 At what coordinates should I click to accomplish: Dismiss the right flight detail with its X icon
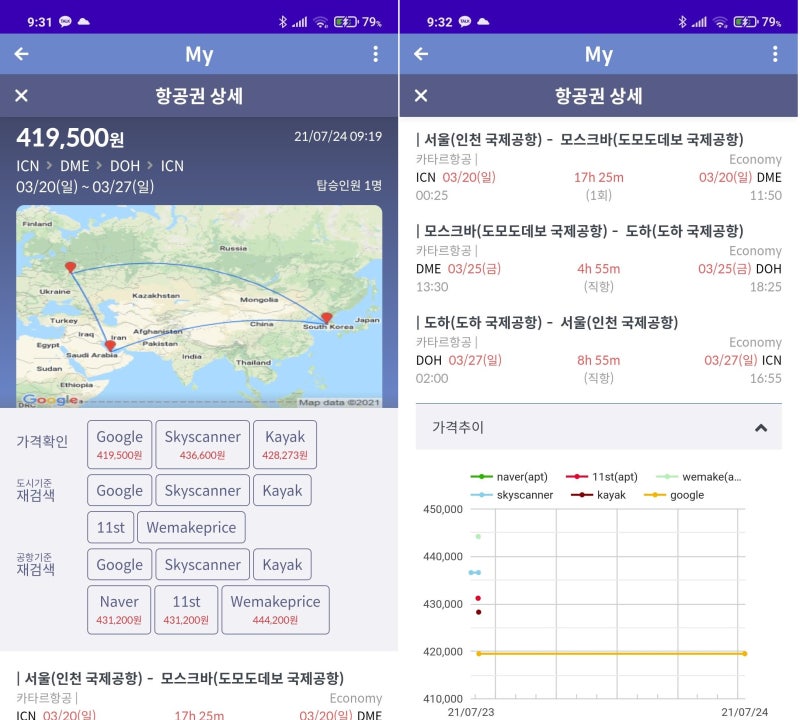[420, 96]
